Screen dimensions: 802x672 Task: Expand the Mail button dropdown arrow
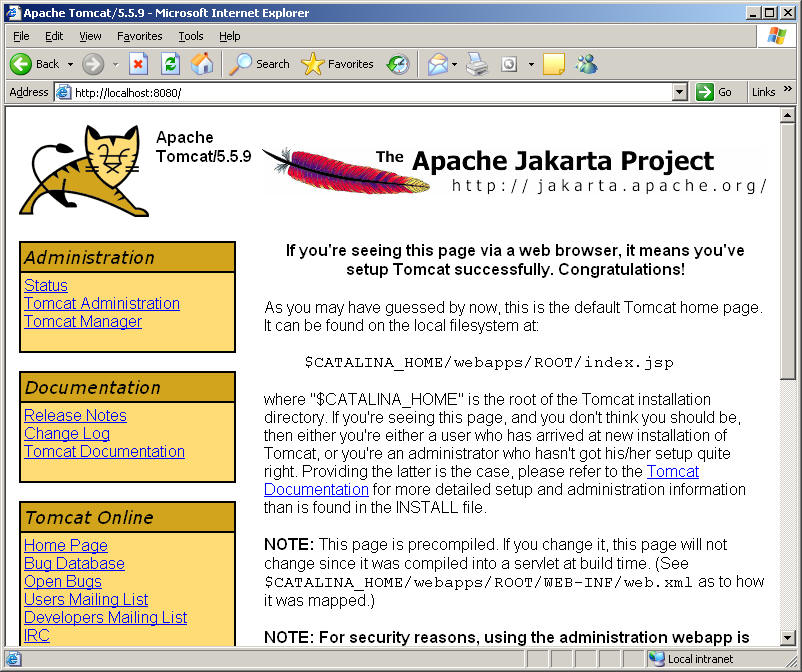[x=454, y=64]
